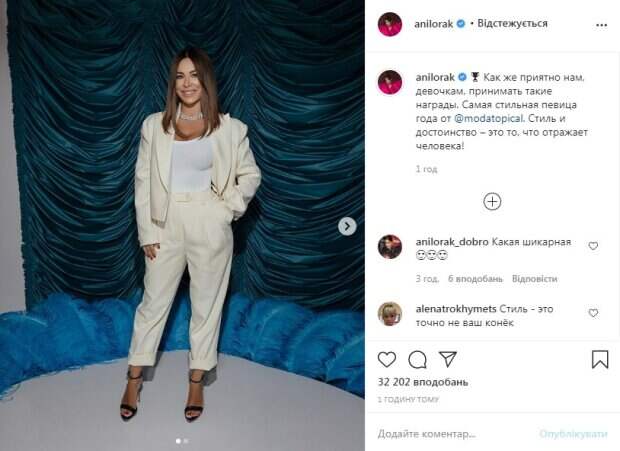Screen dimensions: 620x451
Task: Select second carousel dot indicator
Action: coord(186,441)
